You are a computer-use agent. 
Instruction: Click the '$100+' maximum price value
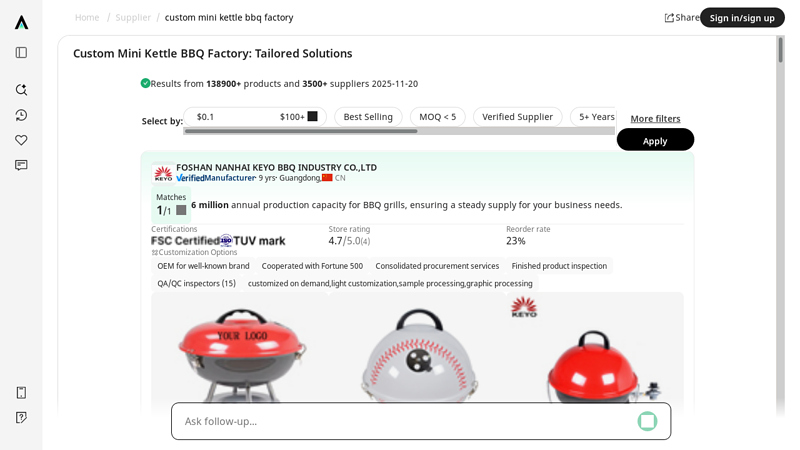[x=292, y=117]
